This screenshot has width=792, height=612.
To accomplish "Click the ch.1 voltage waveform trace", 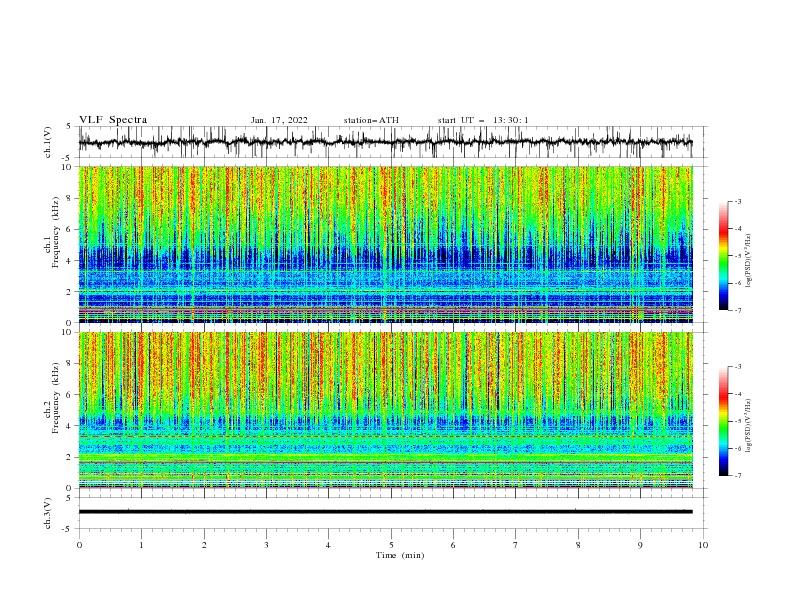I will pos(385,142).
